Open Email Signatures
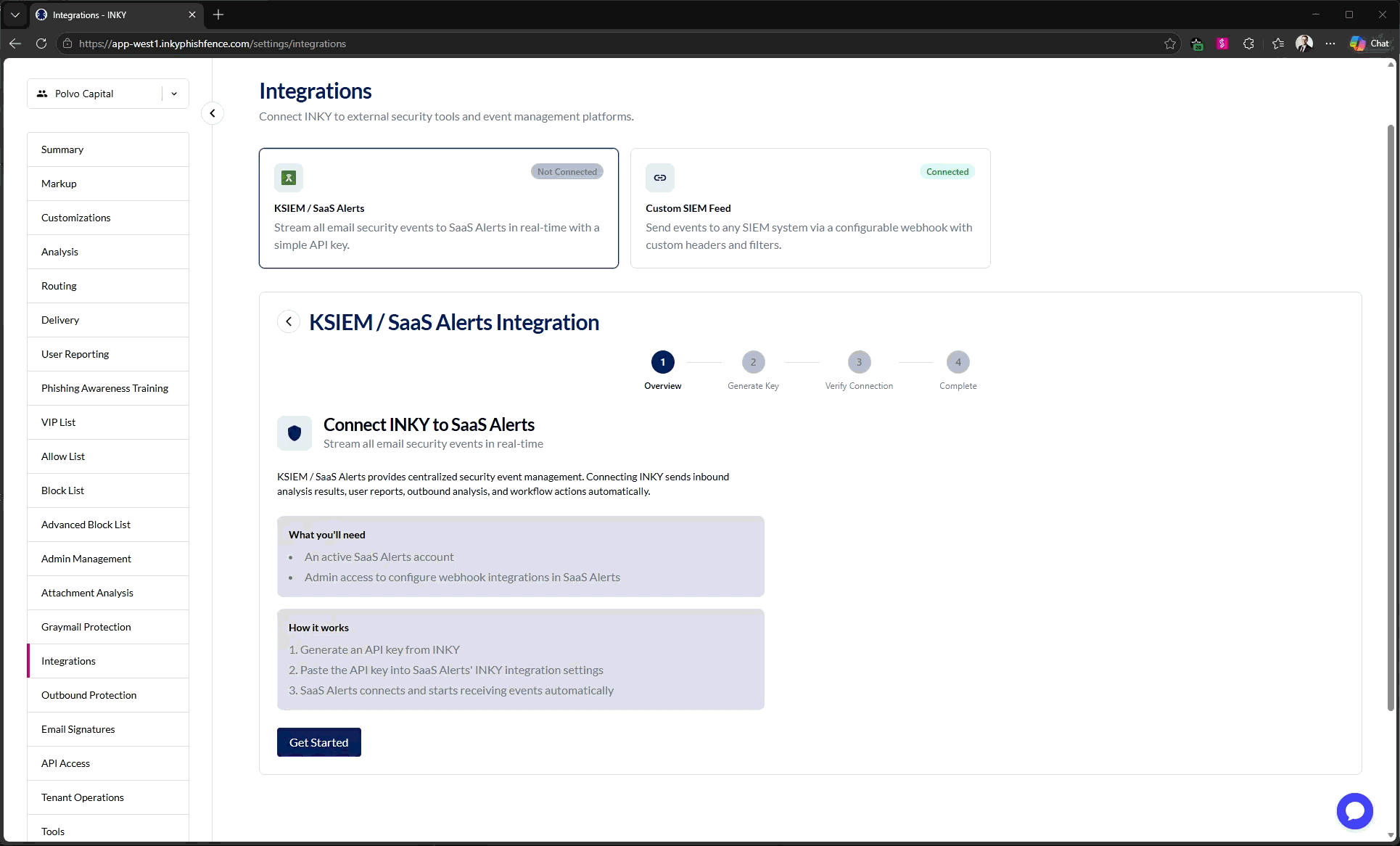 pos(108,729)
